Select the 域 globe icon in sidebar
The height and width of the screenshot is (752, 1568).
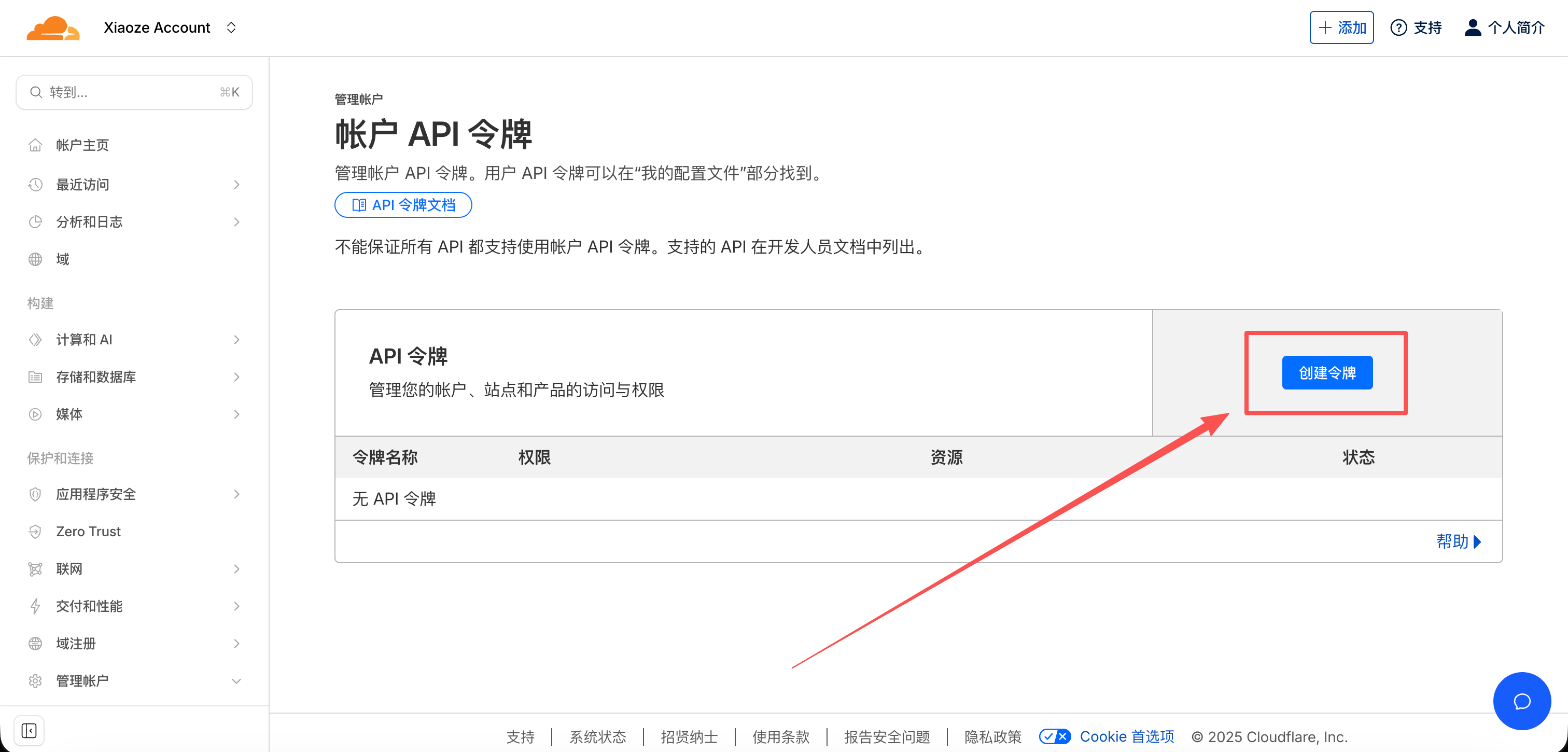pos(35,259)
